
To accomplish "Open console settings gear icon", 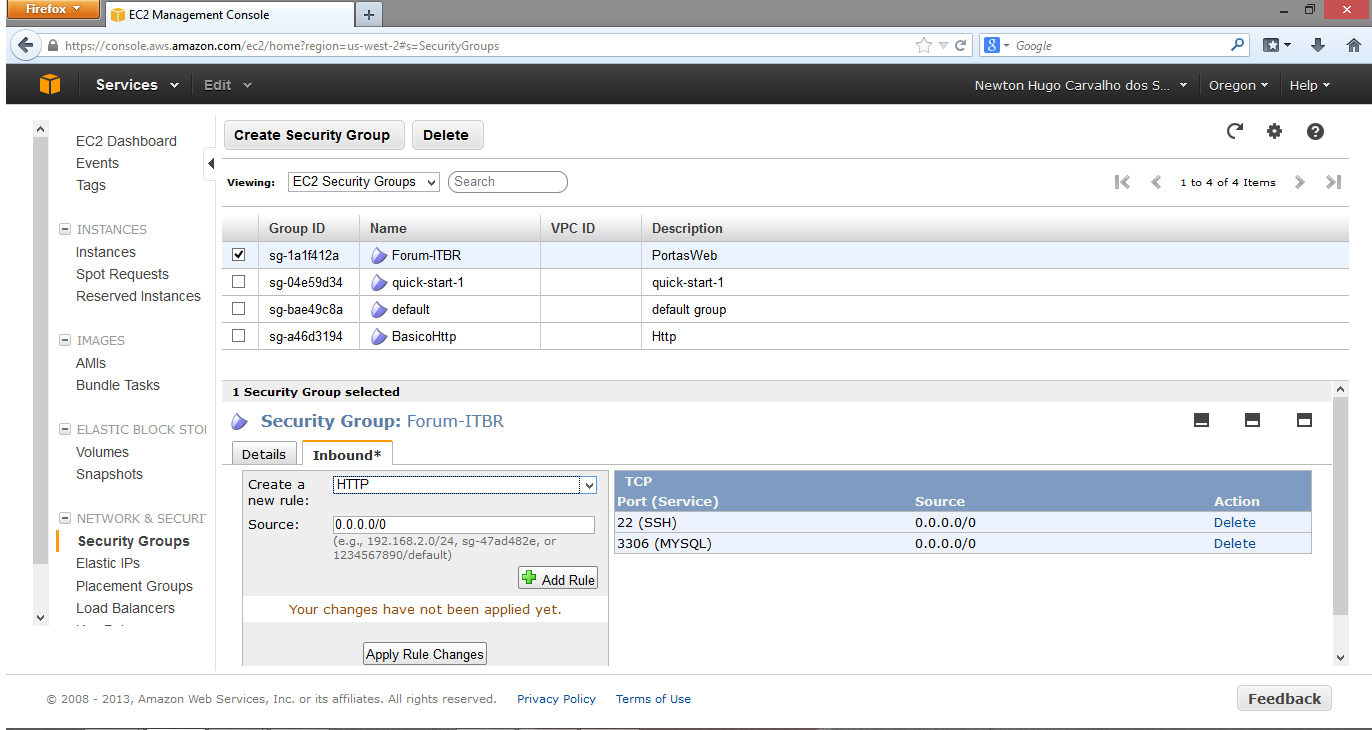I will (1274, 131).
